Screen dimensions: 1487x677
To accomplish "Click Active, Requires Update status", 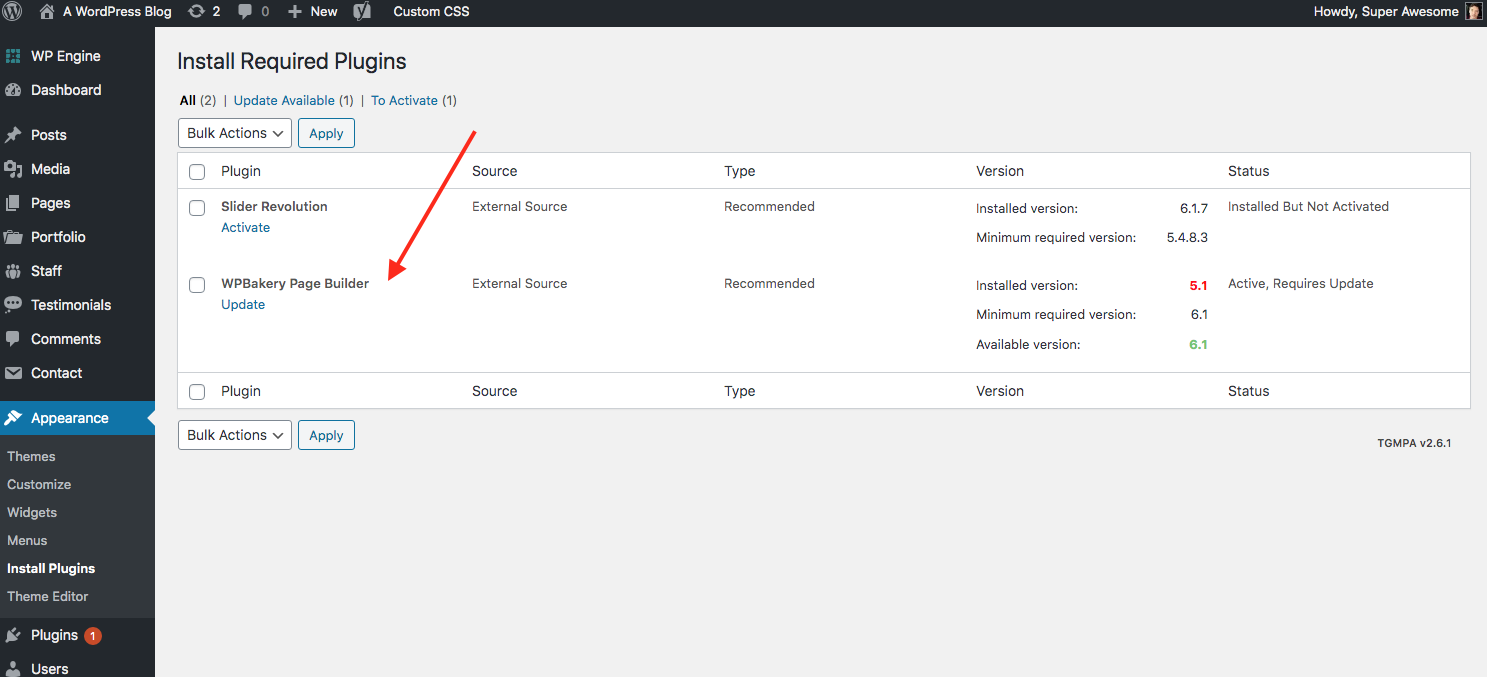I will (1301, 284).
